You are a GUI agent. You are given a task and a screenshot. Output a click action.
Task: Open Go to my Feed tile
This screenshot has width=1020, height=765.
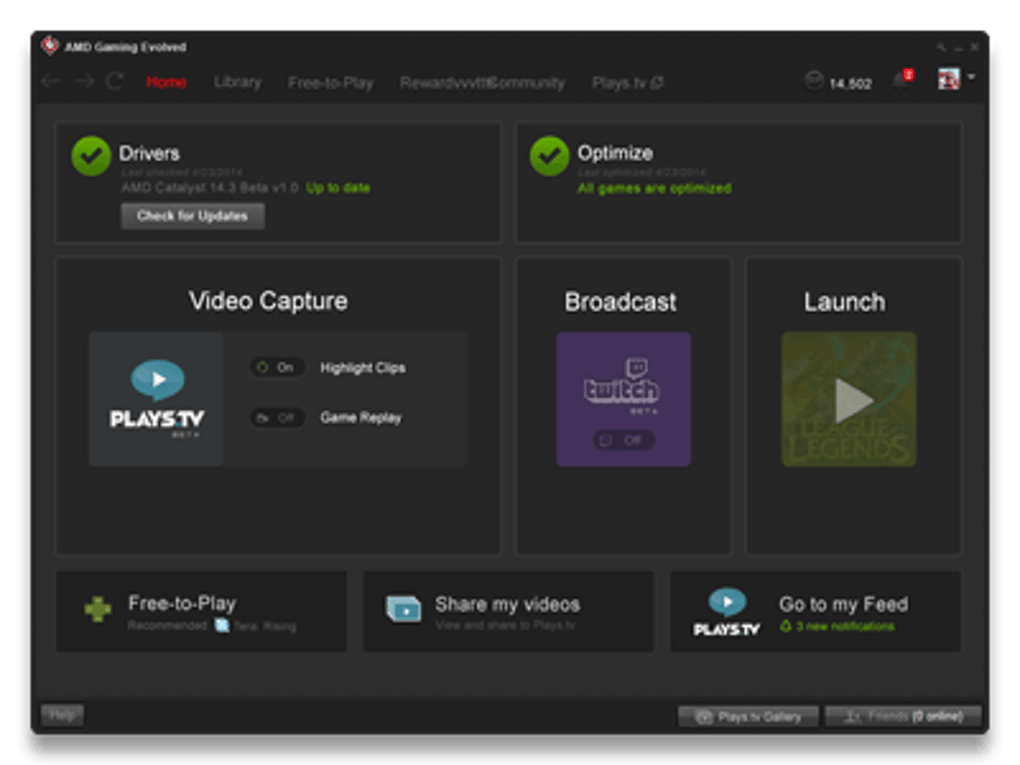click(816, 611)
